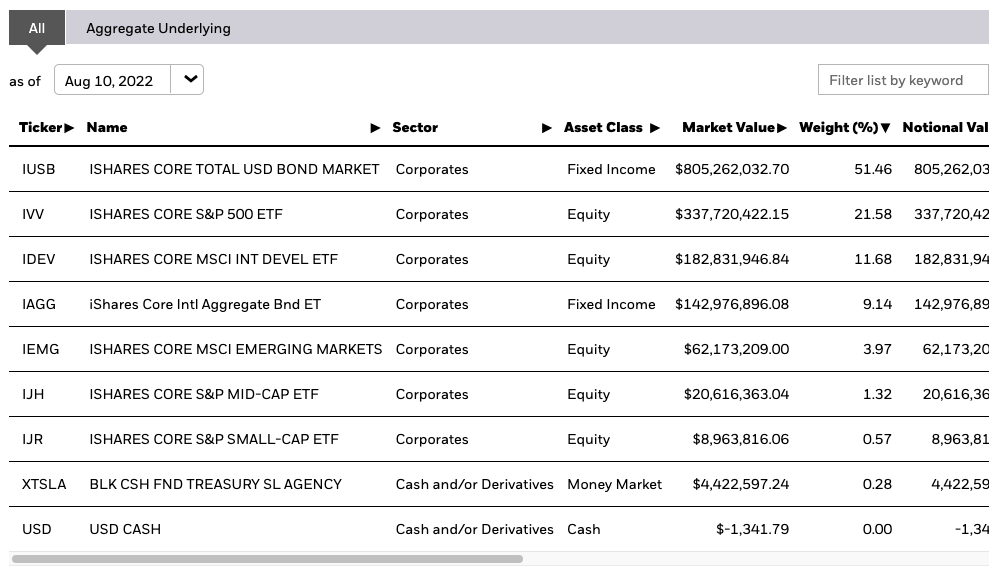
Task: Click BLK CSH FND TREASURY SL AGENCY name
Action: [215, 484]
